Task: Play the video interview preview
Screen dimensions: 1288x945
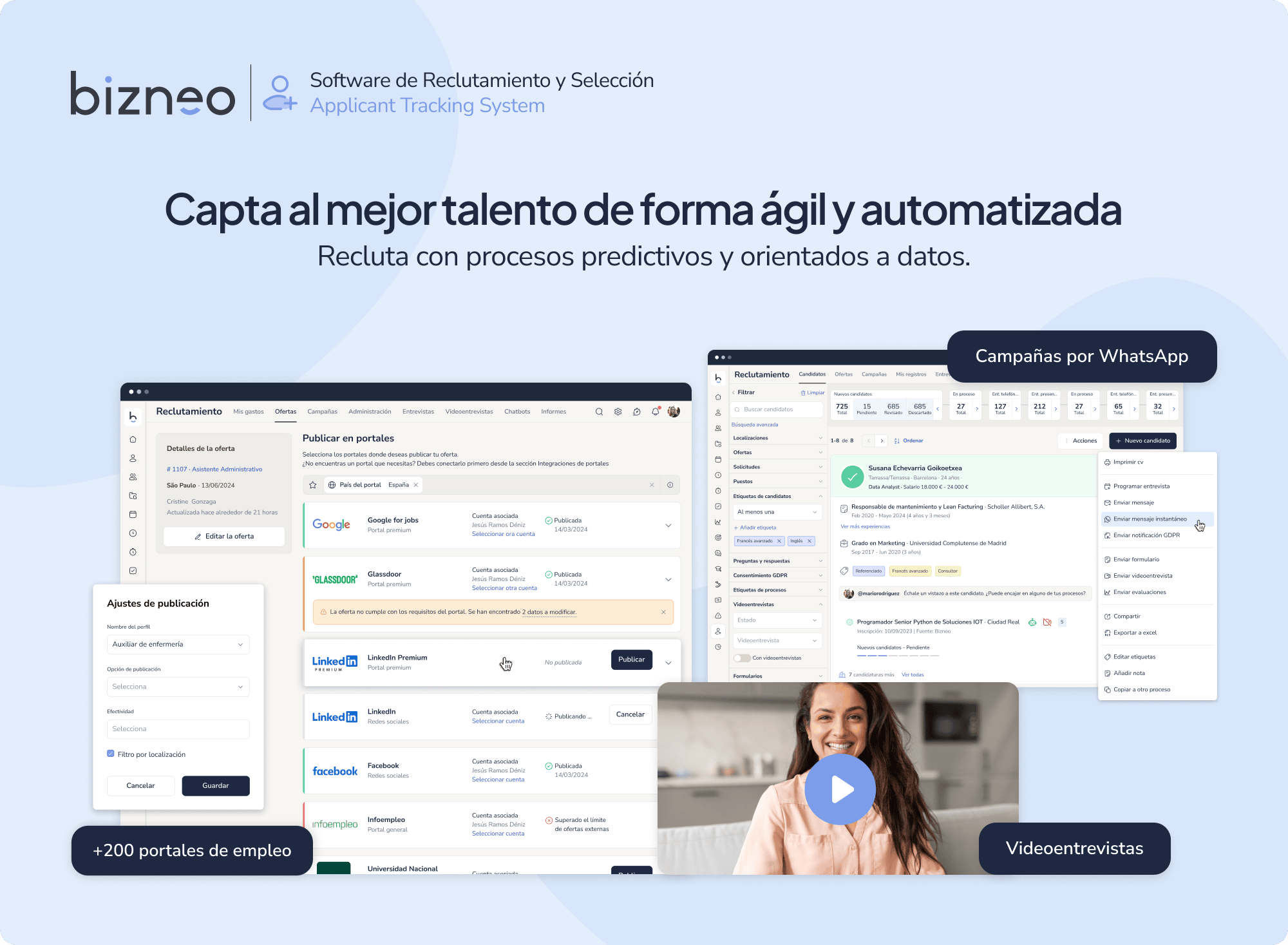Action: [x=840, y=791]
